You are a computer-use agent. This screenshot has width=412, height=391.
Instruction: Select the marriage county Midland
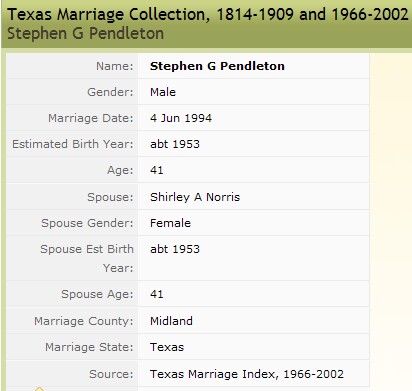(171, 321)
